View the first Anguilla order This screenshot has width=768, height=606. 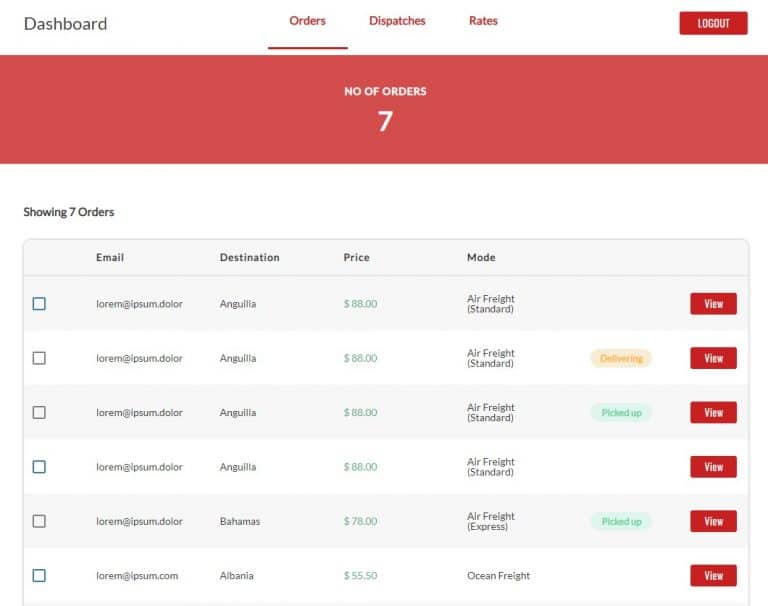[x=713, y=304]
